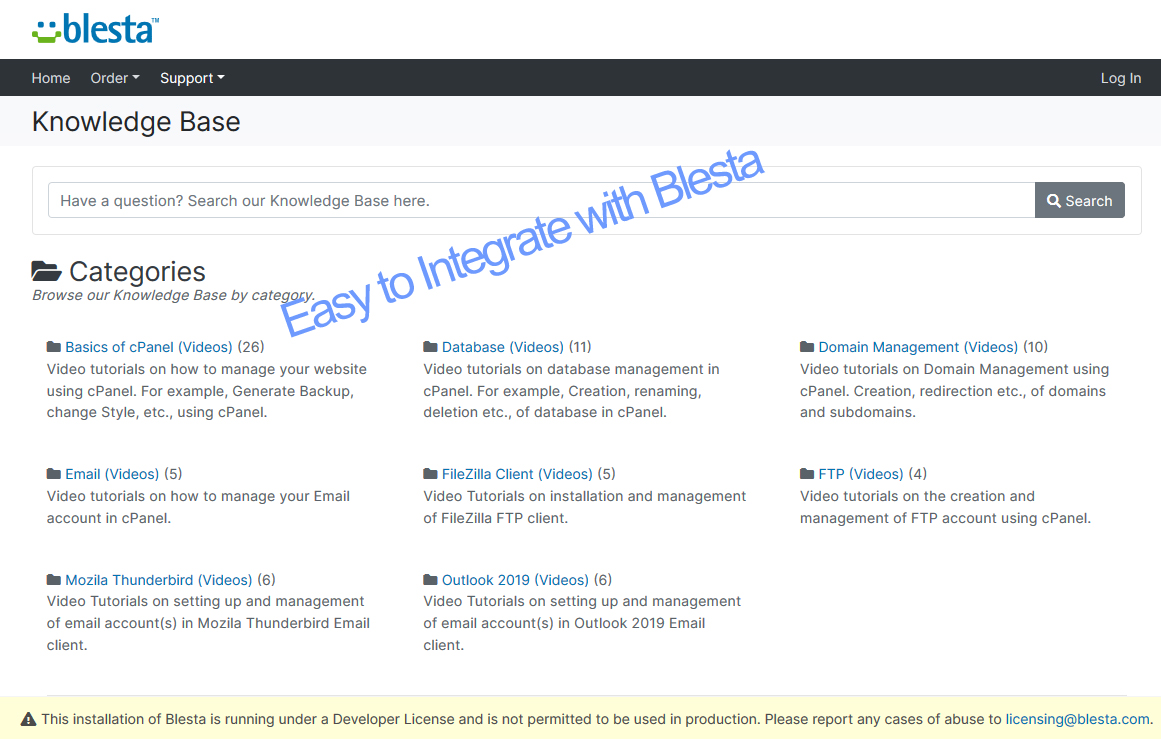
Task: Click folder icon next to Domain Management
Action: pos(807,347)
